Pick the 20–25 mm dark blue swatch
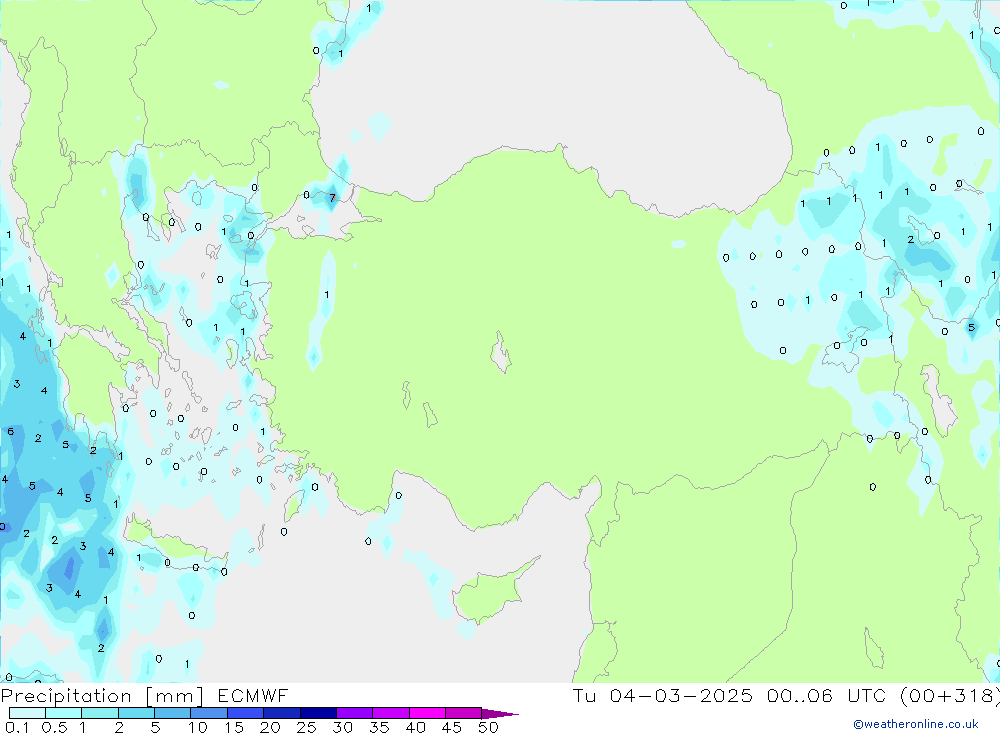Screen dimensions: 1000x733 click(282, 713)
